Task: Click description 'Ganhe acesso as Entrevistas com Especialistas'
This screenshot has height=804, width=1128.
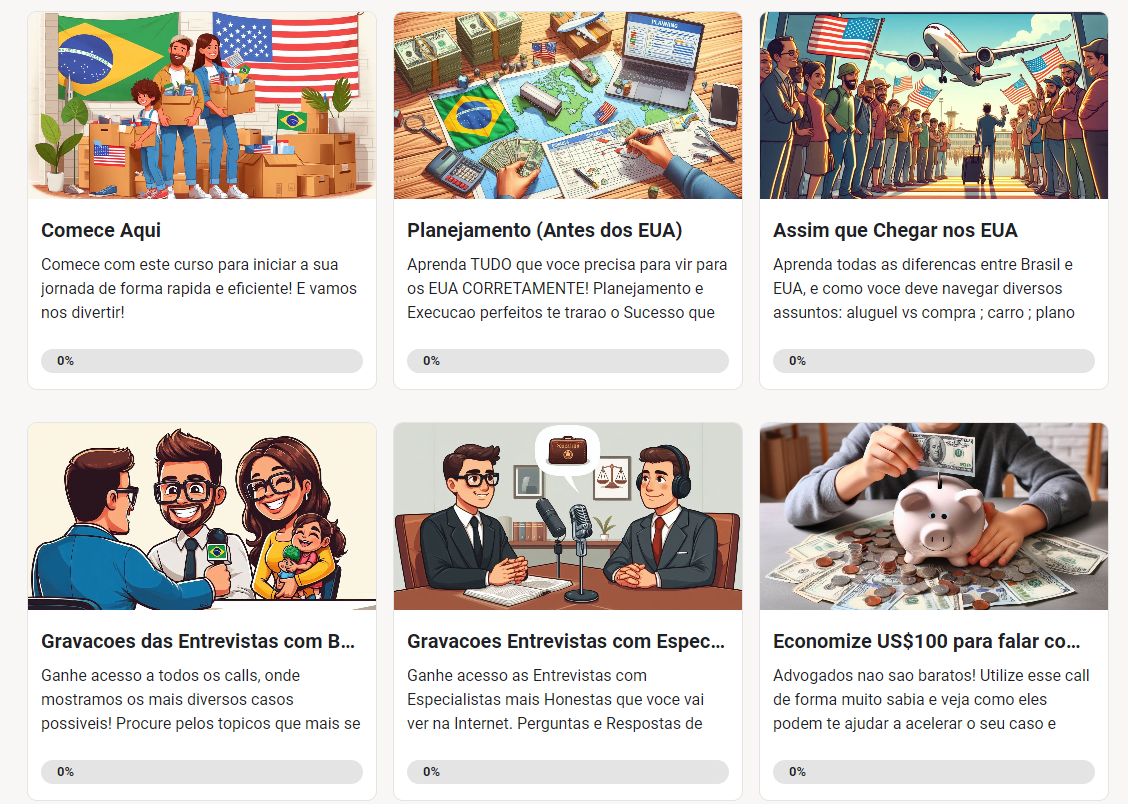Action: 555,700
